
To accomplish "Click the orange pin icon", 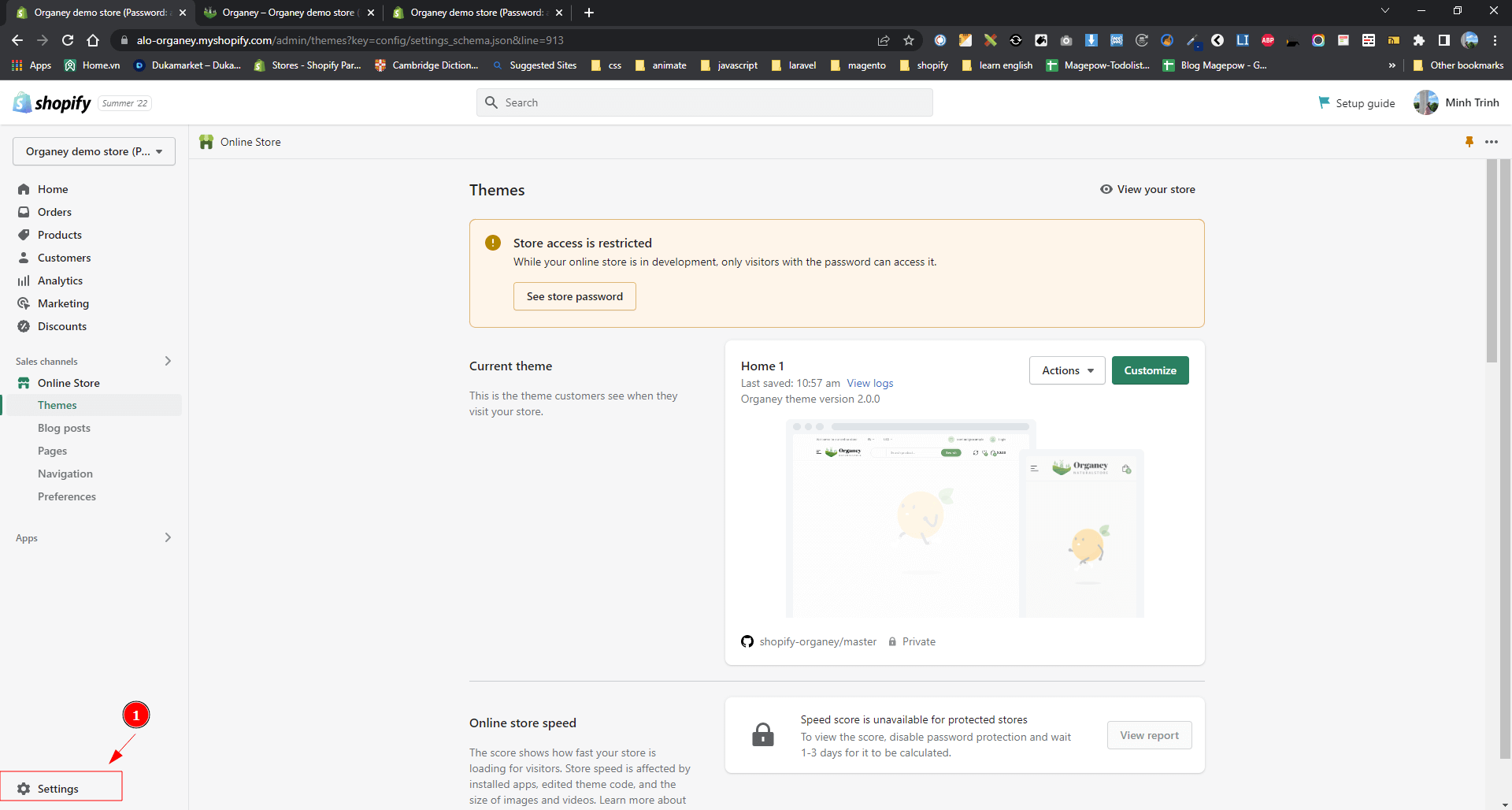I will (x=1469, y=142).
